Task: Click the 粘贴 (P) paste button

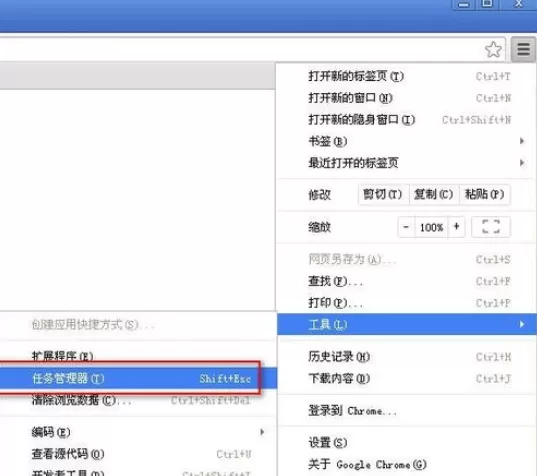Action: (484, 195)
